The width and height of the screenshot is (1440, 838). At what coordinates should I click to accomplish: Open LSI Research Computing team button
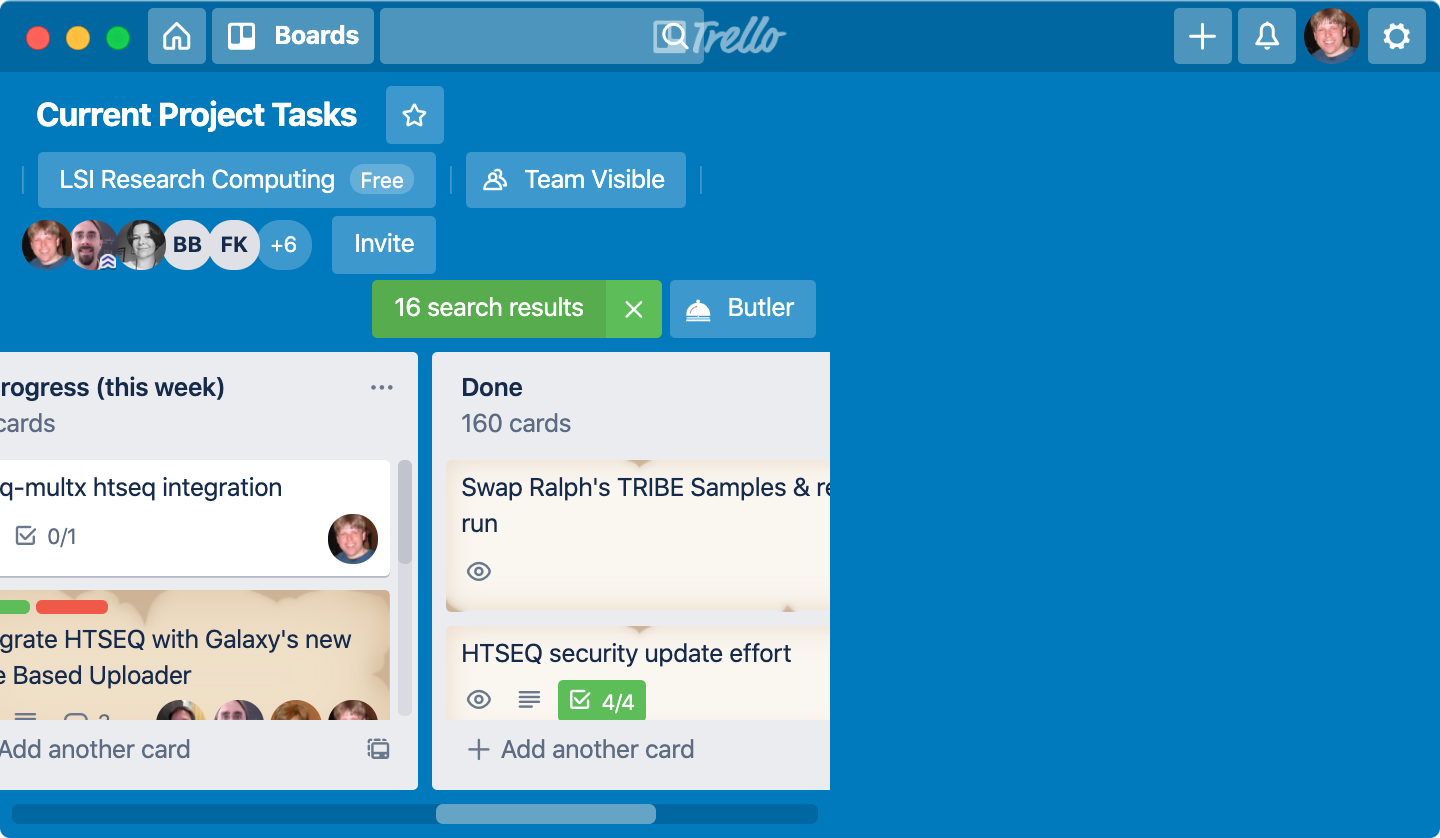(x=237, y=180)
